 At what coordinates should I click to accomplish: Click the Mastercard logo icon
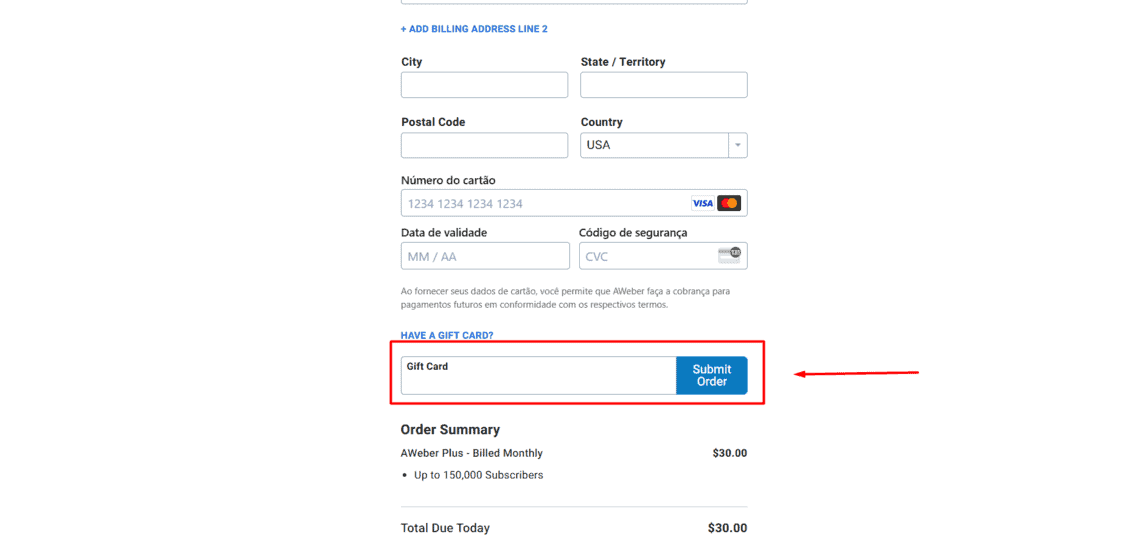(729, 204)
